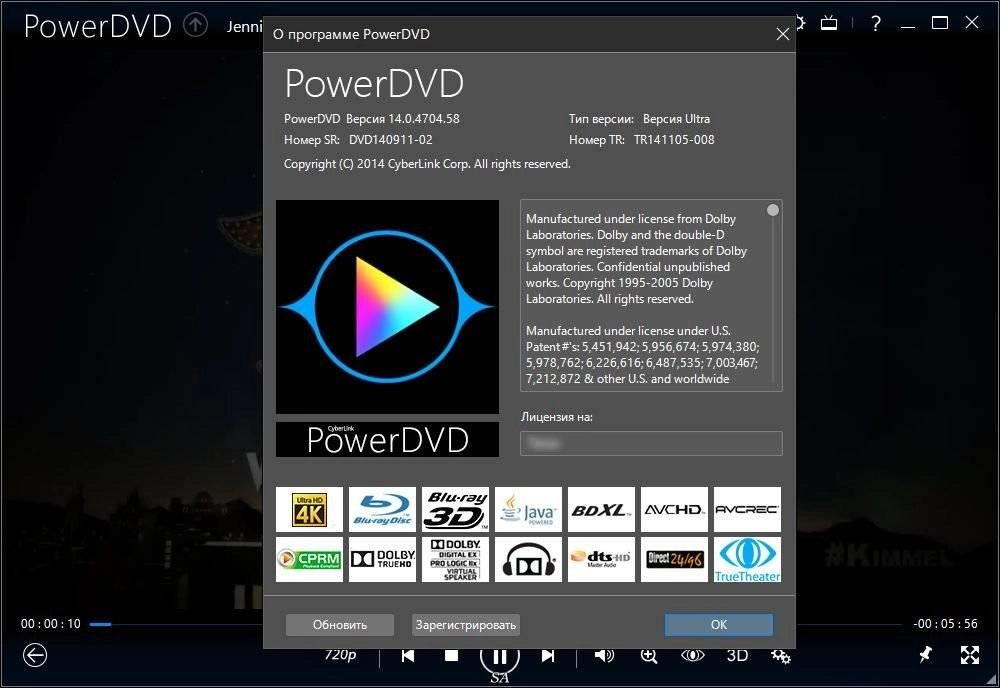Click the Dolby TrueHD logo
Image resolution: width=1000 pixels, height=688 pixels.
click(382, 559)
